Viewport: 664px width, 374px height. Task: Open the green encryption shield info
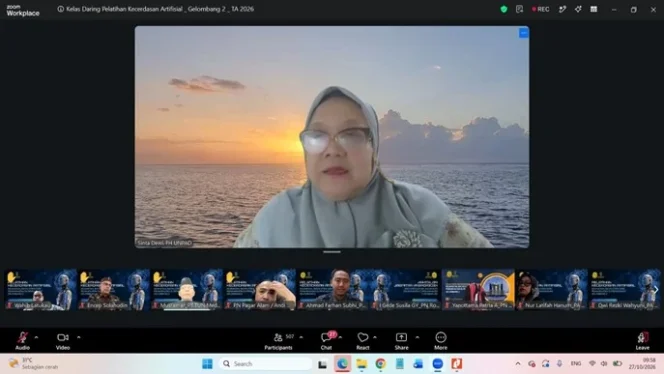[504, 9]
